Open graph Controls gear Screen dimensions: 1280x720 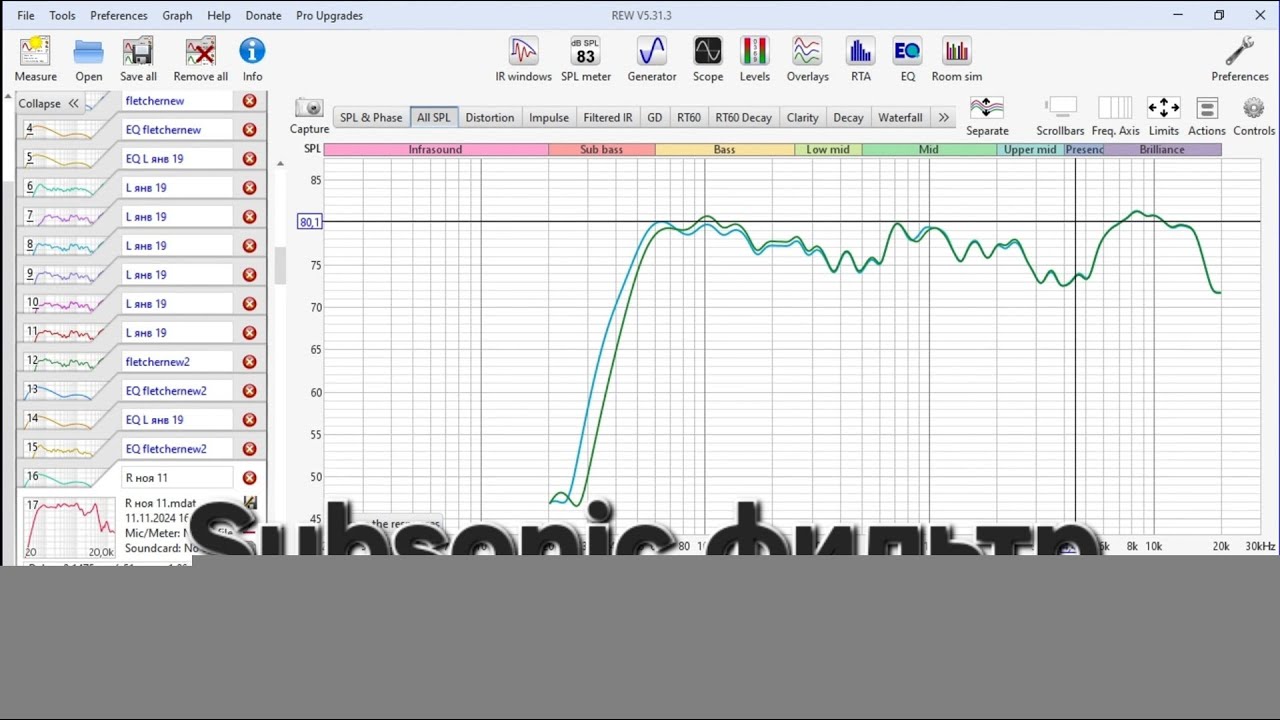click(x=1254, y=116)
